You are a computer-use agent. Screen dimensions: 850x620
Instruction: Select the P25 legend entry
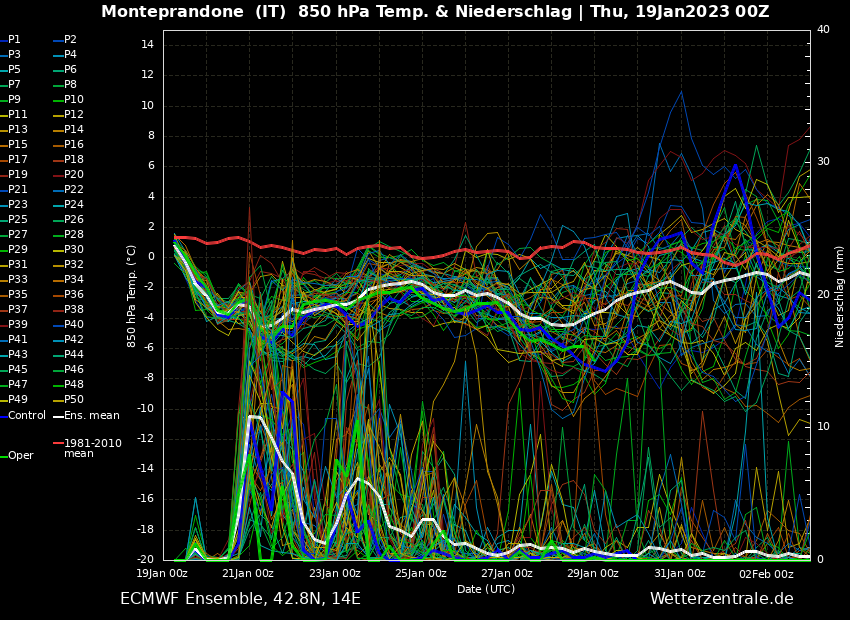click(17, 220)
